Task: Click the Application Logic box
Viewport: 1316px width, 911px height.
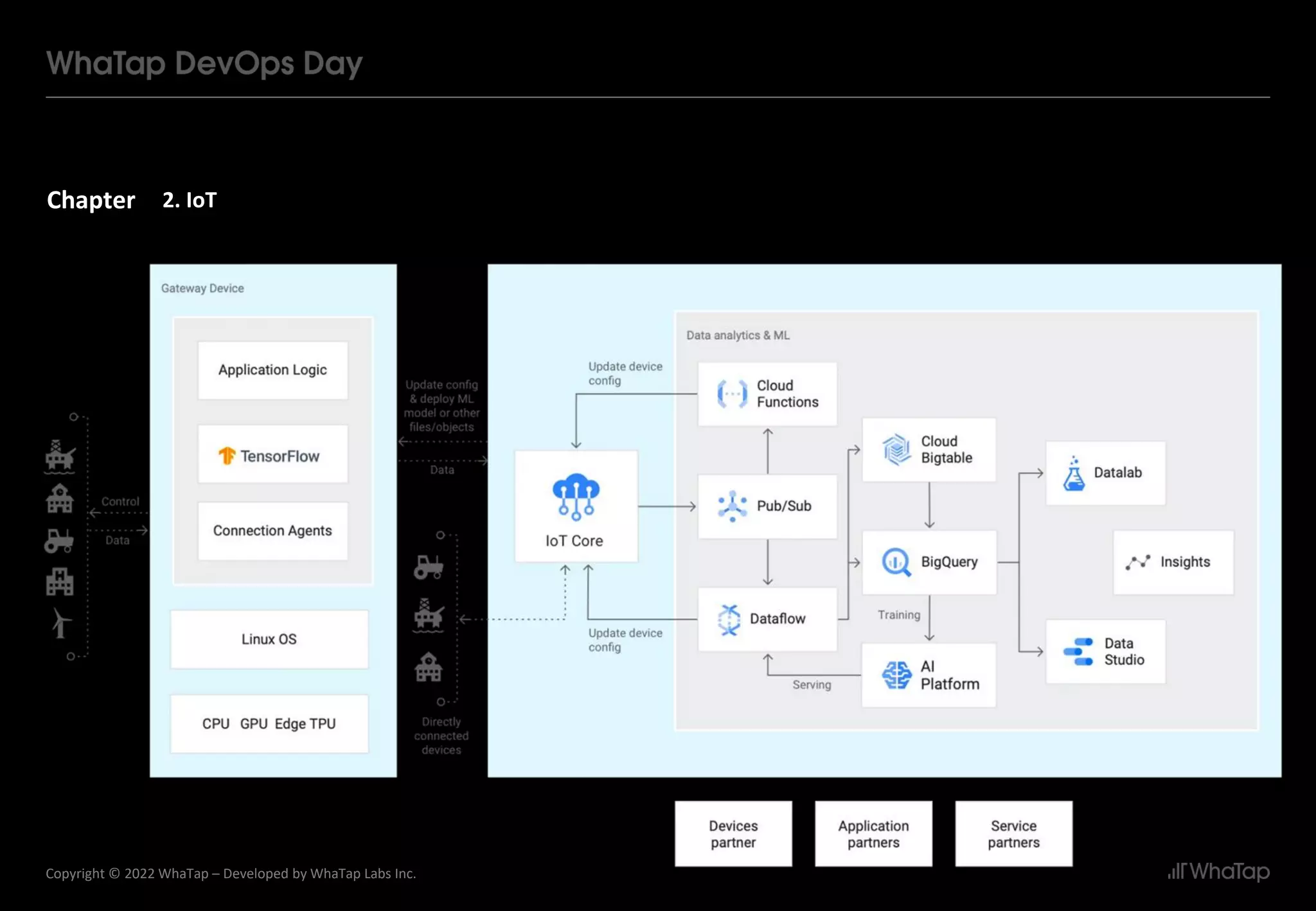Action: pos(272,370)
